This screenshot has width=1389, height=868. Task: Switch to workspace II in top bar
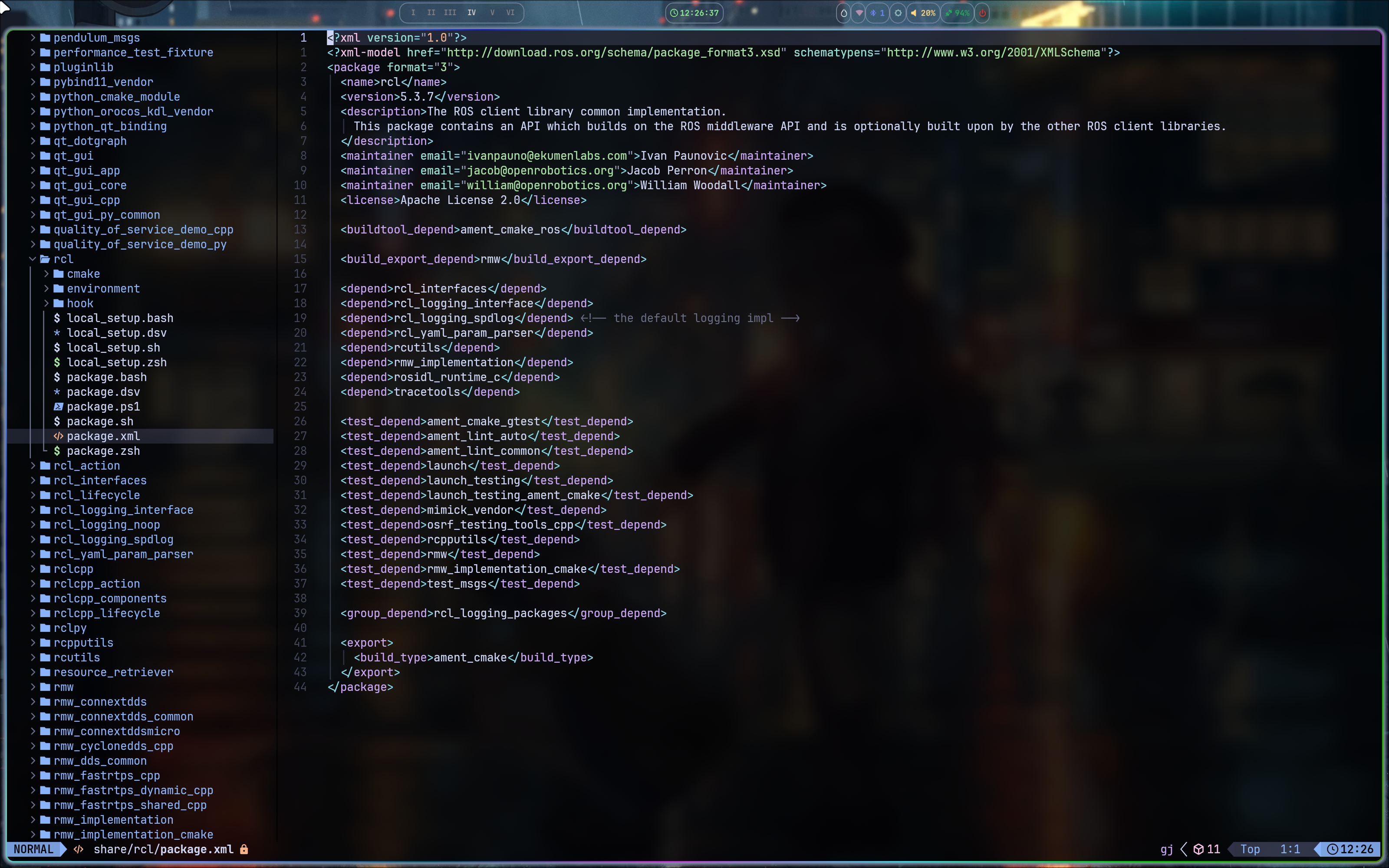click(x=431, y=13)
